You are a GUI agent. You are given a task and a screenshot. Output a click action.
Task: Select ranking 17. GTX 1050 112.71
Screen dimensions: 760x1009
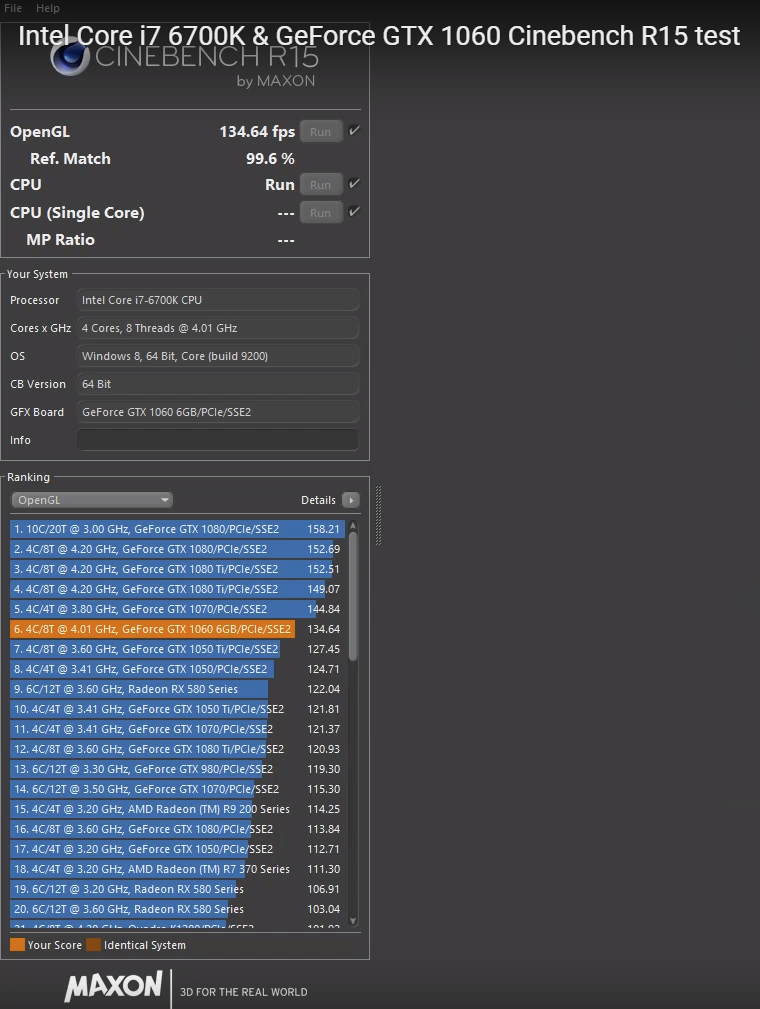tap(178, 849)
